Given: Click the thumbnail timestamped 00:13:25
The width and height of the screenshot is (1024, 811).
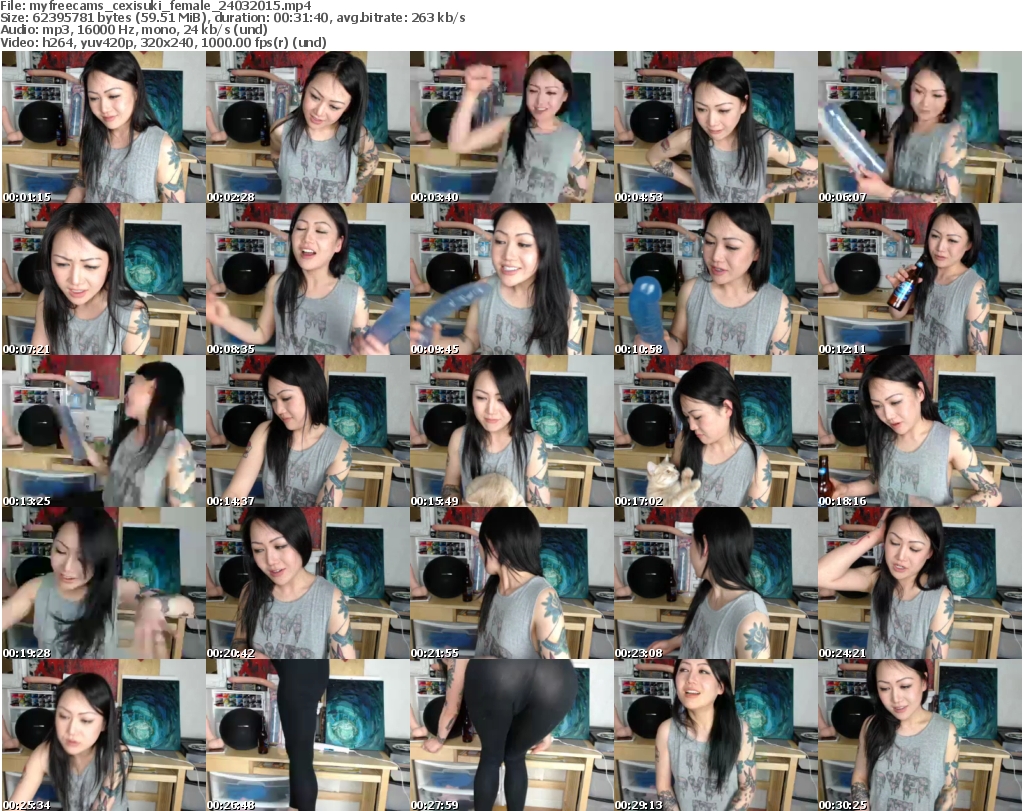Looking at the screenshot, I should click(103, 432).
